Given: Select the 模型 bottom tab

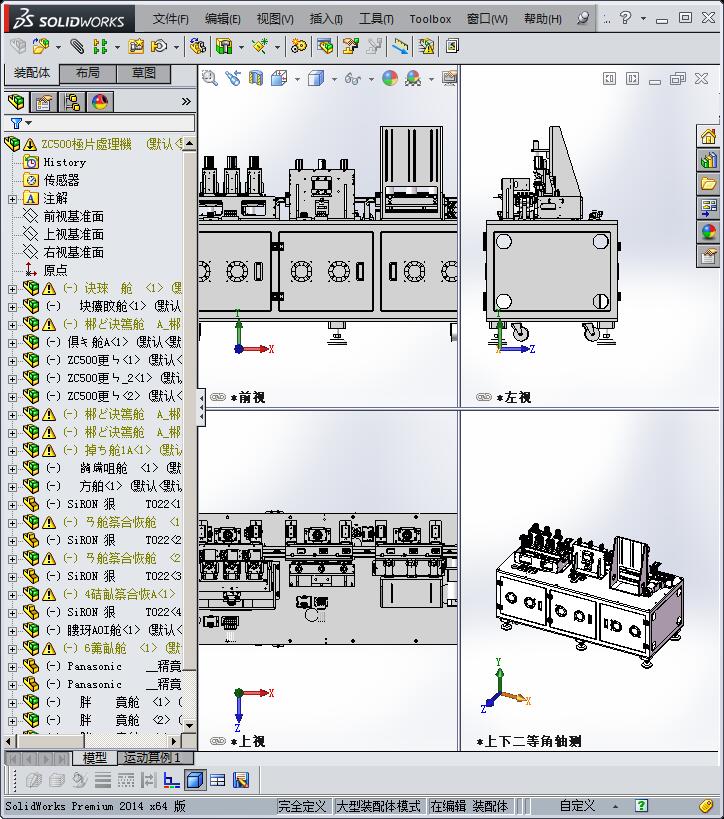Looking at the screenshot, I should pyautogui.click(x=94, y=757).
